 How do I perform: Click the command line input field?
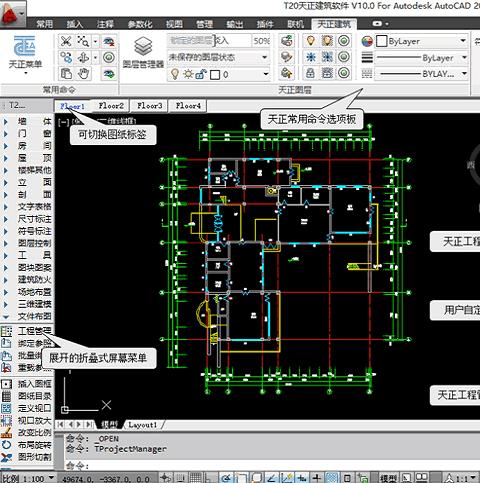(272, 465)
